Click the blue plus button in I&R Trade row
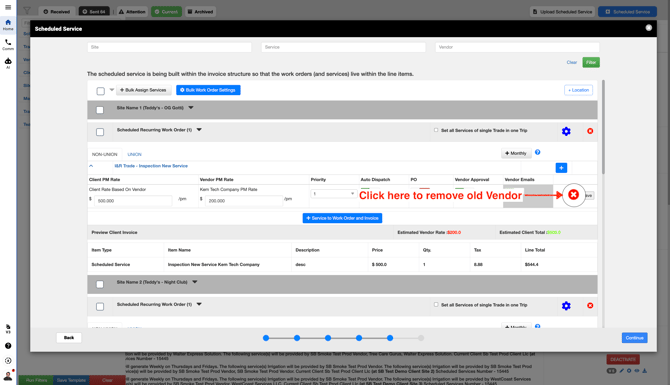The height and width of the screenshot is (385, 670). coord(561,168)
